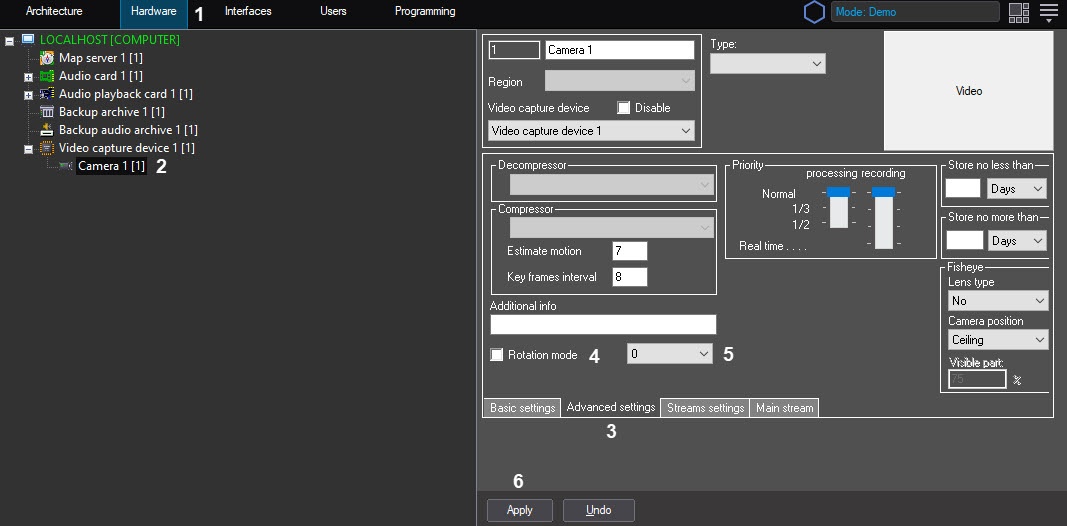
Task: Expand the Audio card 1 node
Action: (x=28, y=76)
